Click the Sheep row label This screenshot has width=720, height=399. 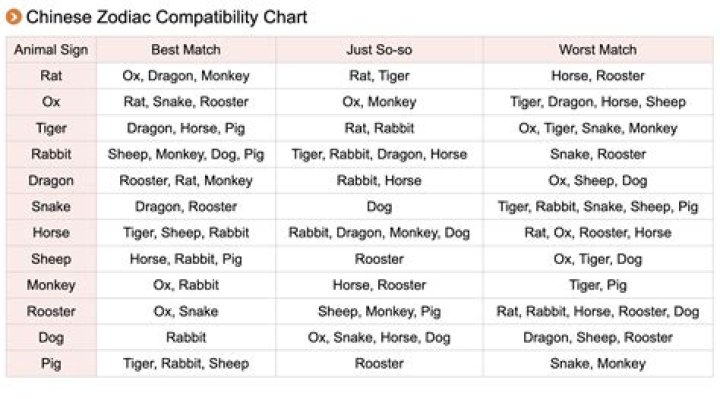point(51,259)
